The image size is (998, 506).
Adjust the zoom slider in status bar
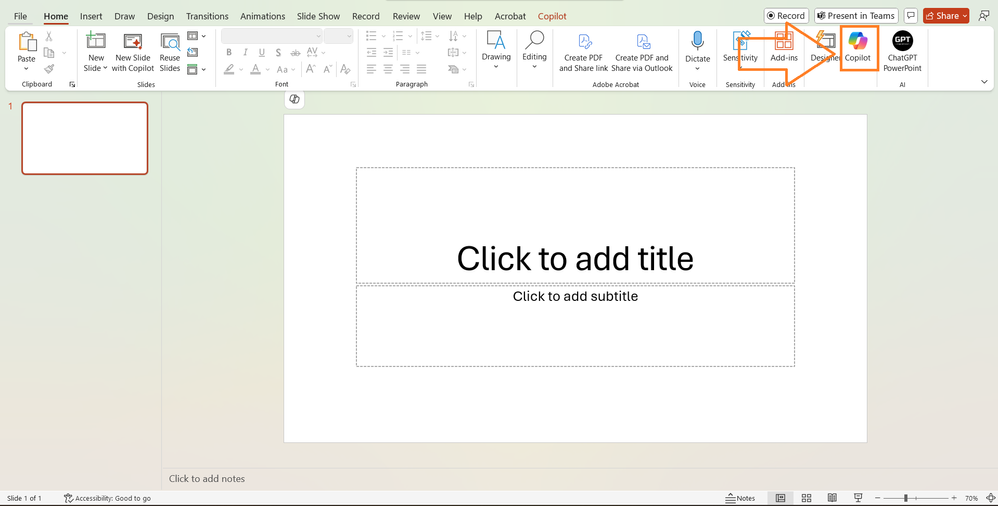[906, 498]
